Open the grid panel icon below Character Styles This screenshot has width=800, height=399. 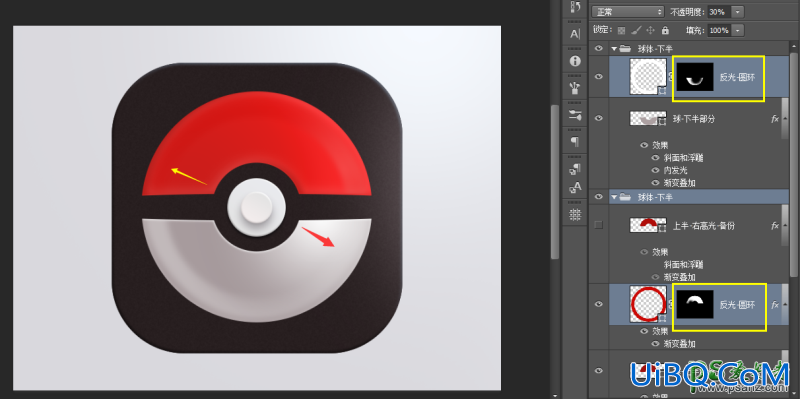pyautogui.click(x=575, y=215)
